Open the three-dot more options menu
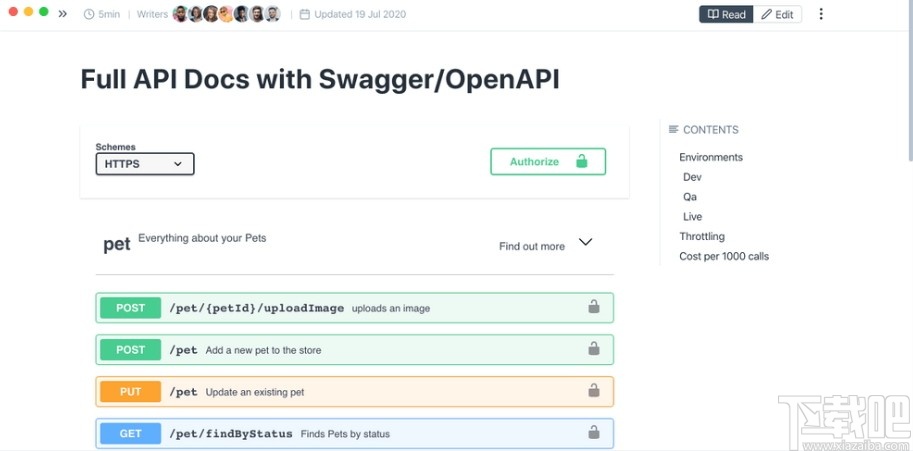This screenshot has height=451, width=913. (821, 14)
